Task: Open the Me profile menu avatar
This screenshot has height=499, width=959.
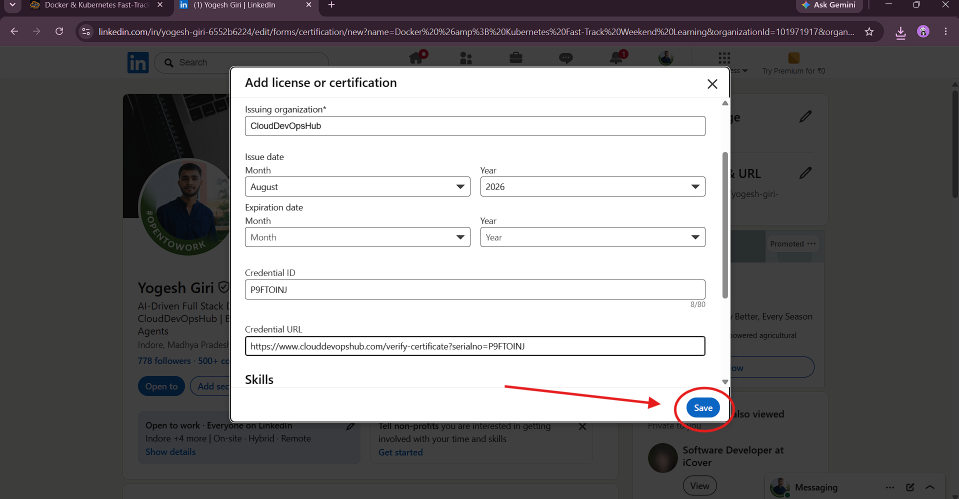Action: (665, 58)
